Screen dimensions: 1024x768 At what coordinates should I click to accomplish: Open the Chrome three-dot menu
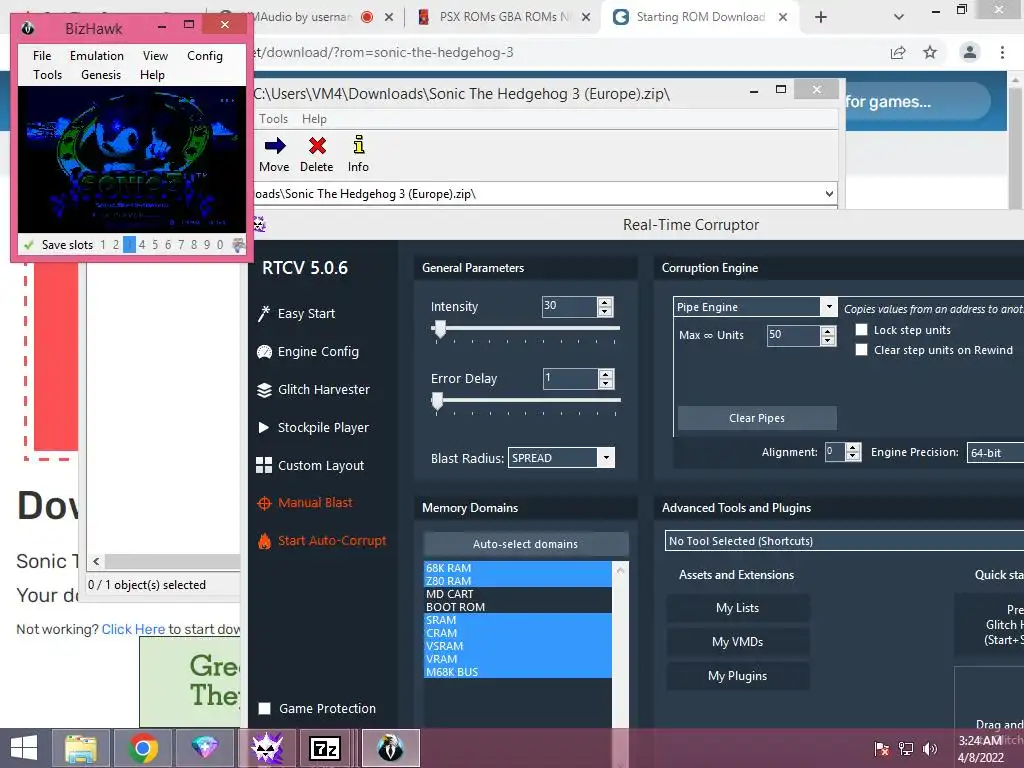coord(1002,52)
